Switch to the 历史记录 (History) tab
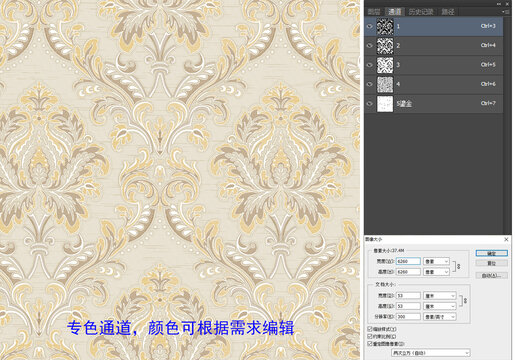The image size is (515, 360). 421,12
